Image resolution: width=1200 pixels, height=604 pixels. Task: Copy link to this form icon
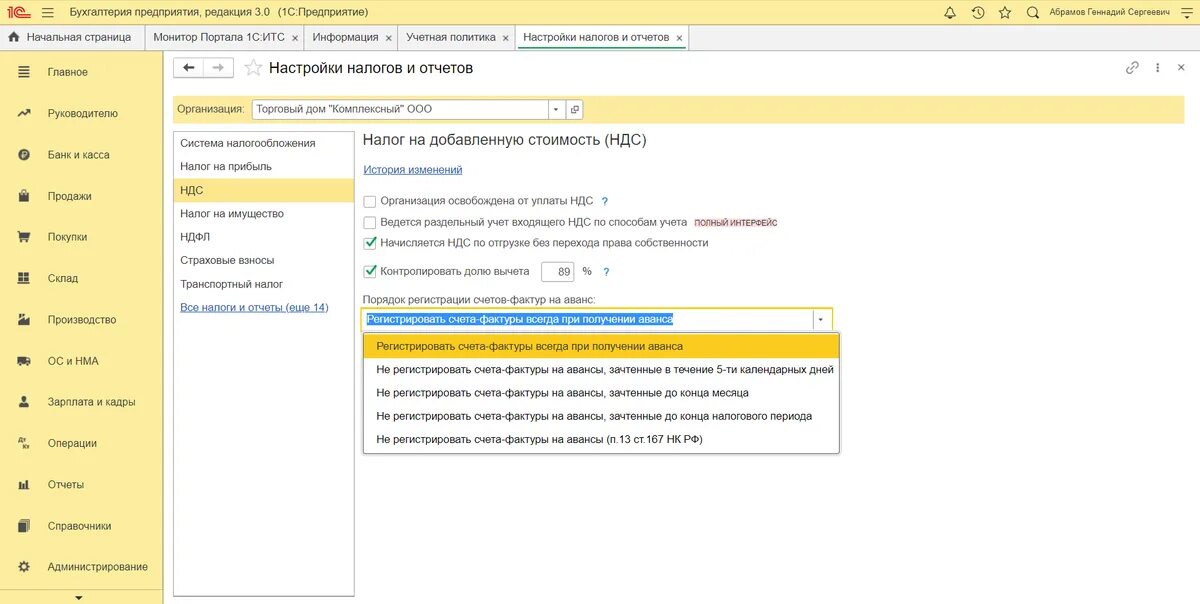(1132, 68)
